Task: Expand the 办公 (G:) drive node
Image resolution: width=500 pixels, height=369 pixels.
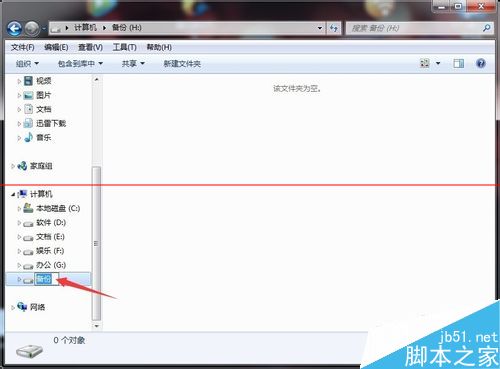Action: coord(19,265)
